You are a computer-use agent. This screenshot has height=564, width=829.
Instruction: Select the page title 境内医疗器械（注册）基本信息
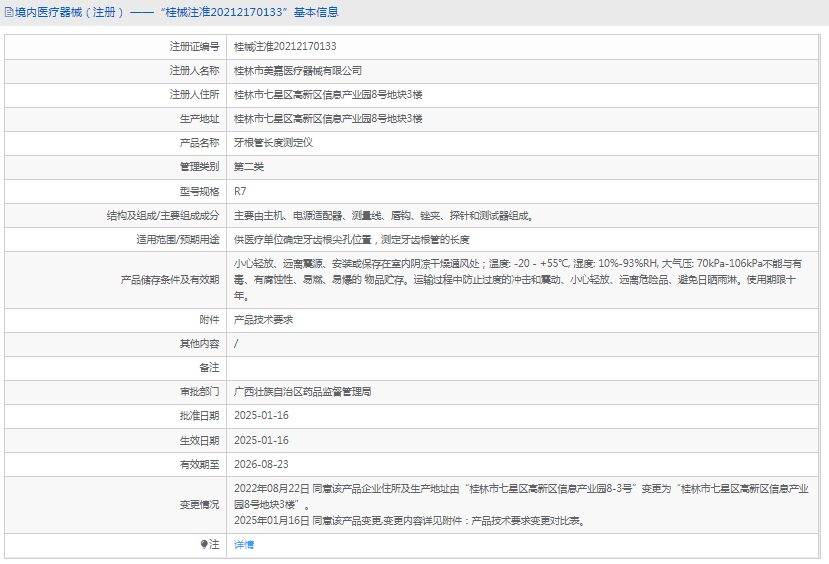[177, 12]
